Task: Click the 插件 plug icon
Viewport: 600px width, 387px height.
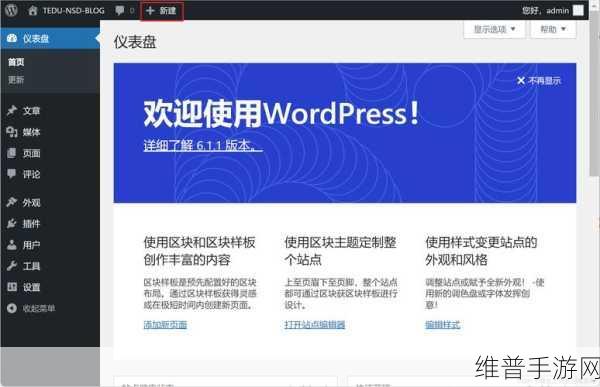Action: [x=12, y=223]
